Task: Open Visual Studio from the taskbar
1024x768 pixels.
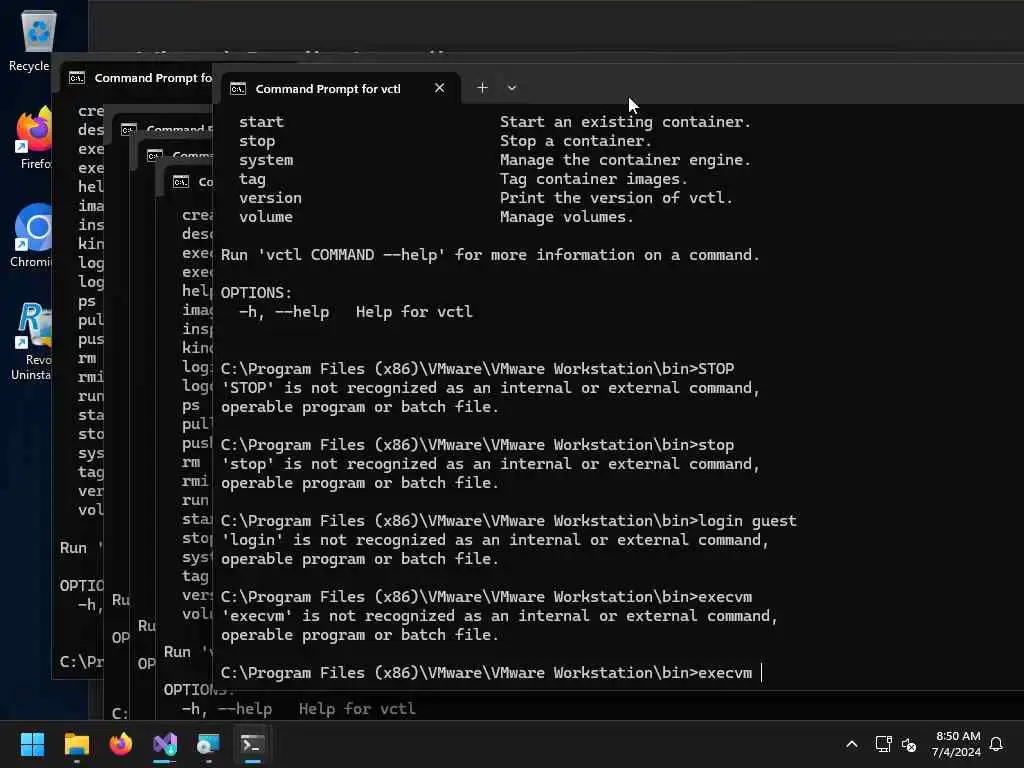Action: point(165,744)
